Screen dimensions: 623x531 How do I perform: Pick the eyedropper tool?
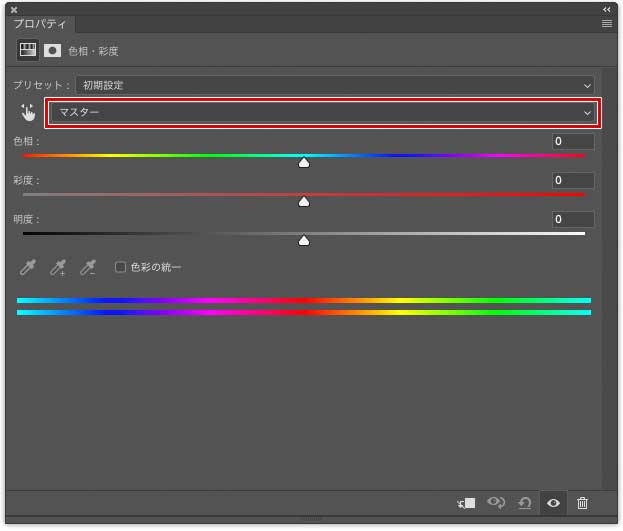click(27, 267)
